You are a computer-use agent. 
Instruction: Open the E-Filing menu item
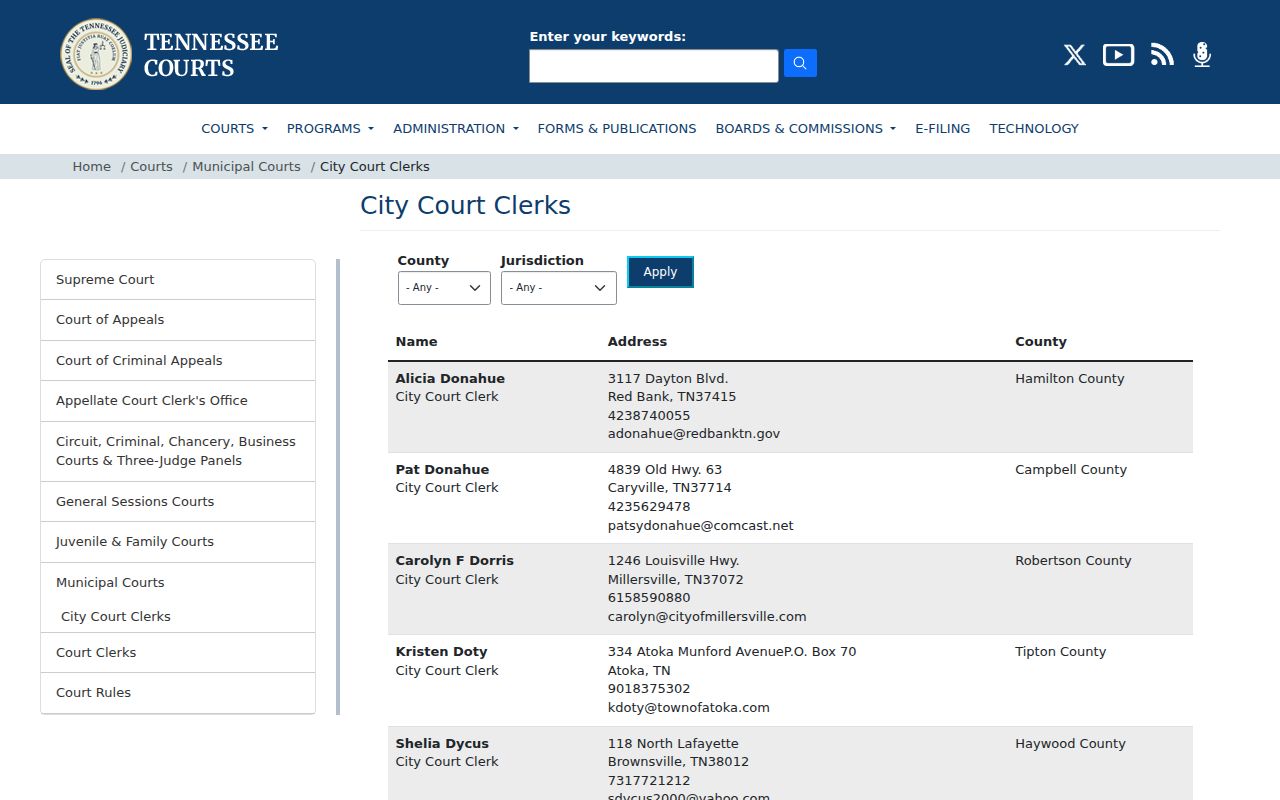tap(943, 128)
